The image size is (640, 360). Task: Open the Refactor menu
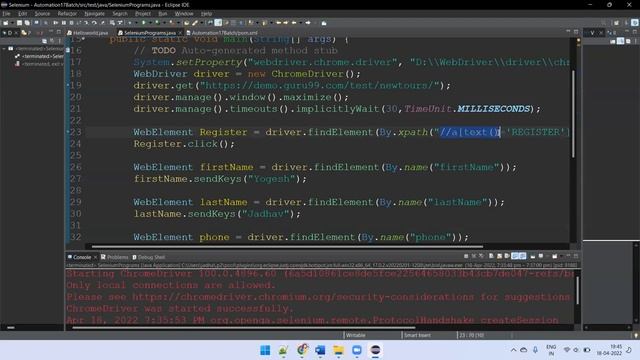[x=67, y=13]
